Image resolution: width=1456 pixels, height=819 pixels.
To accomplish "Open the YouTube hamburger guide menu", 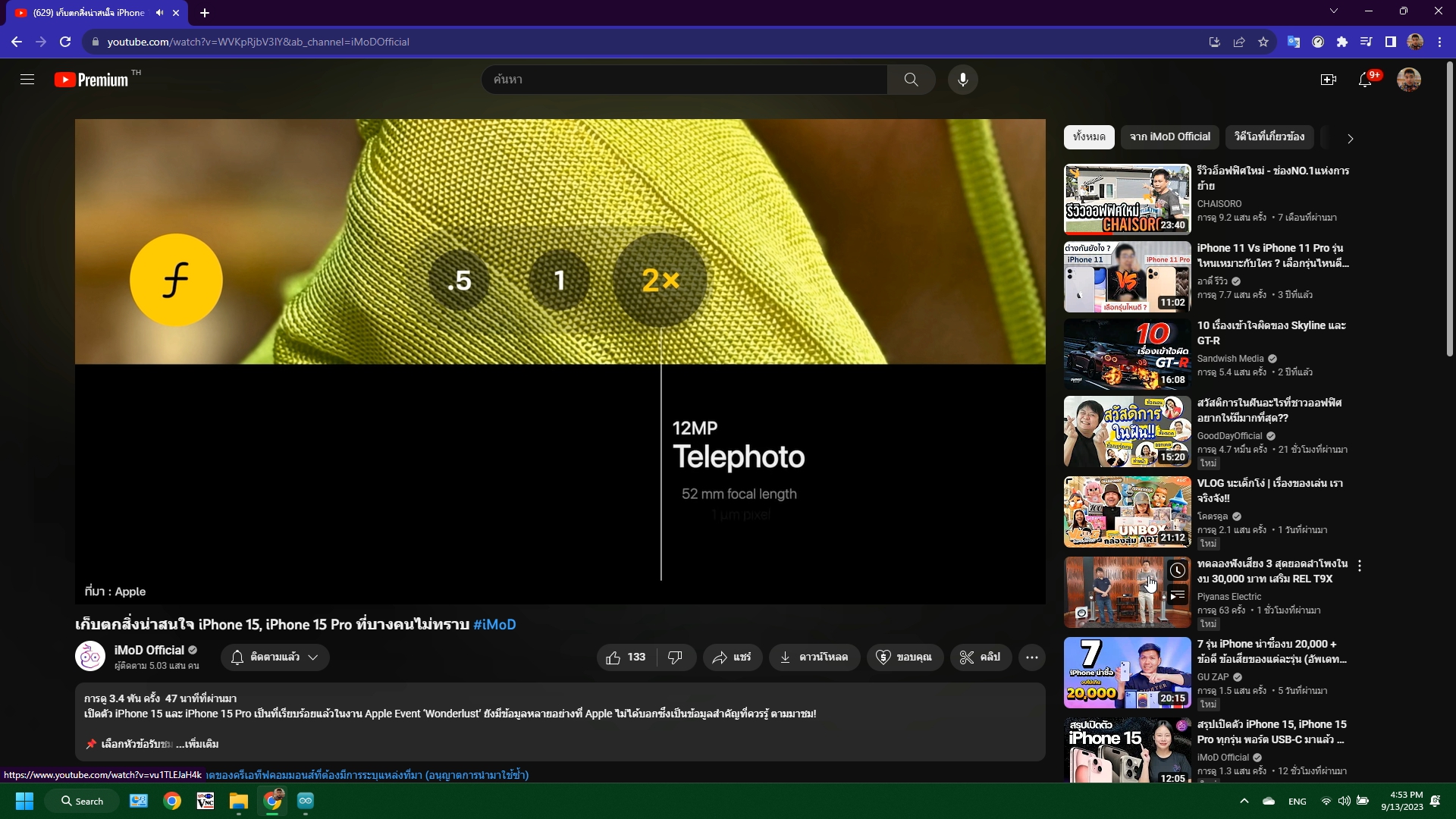I will point(27,80).
